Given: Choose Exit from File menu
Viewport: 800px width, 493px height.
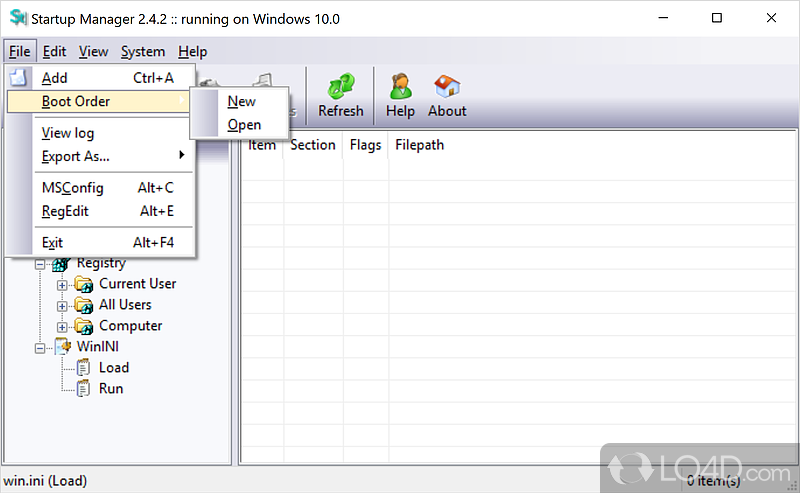Looking at the screenshot, I should point(100,242).
